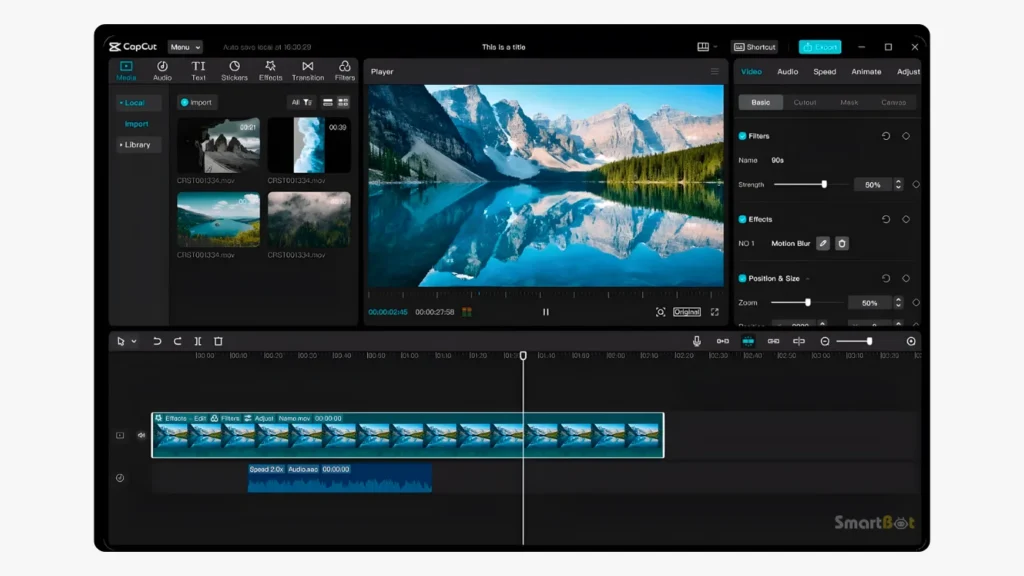Click the Undo icon

[157, 341]
